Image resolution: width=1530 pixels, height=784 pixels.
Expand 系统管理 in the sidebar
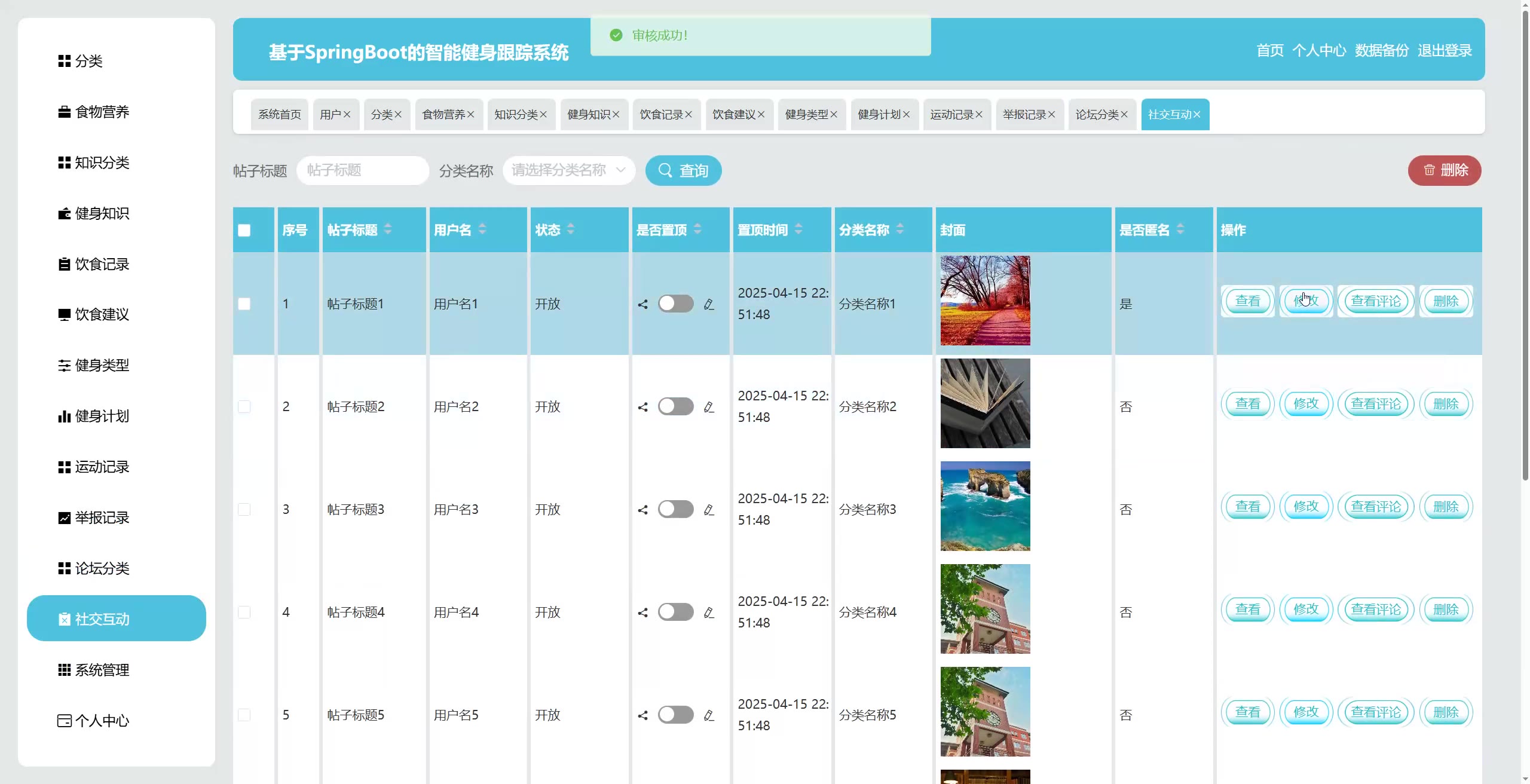click(102, 670)
